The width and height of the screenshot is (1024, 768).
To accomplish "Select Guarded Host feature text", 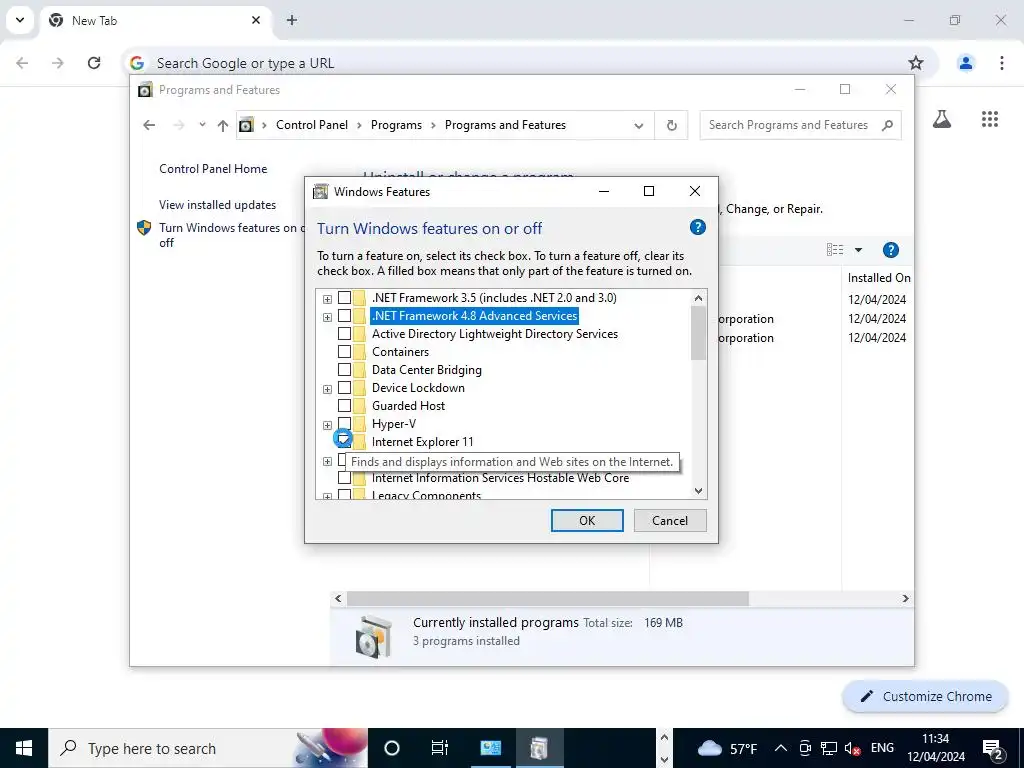I will [x=408, y=406].
